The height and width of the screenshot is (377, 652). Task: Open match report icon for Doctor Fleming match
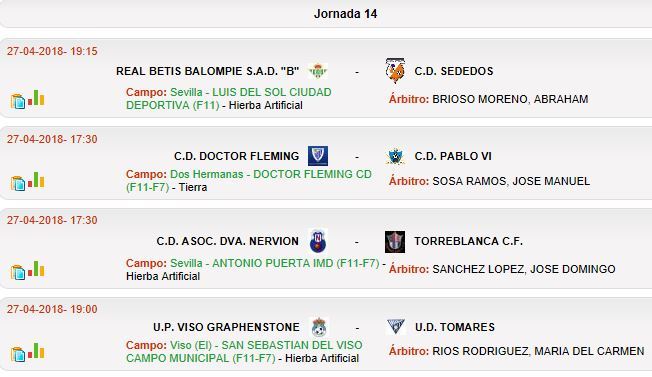pyautogui.click(x=17, y=183)
